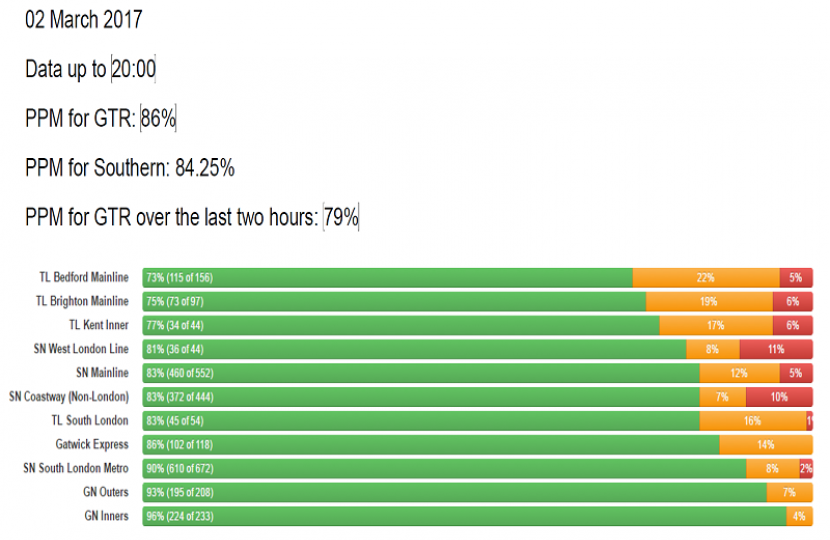Viewport: 830px width, 540px height.
Task: Click the red 10% SN Coastway segment
Action: [x=776, y=397]
